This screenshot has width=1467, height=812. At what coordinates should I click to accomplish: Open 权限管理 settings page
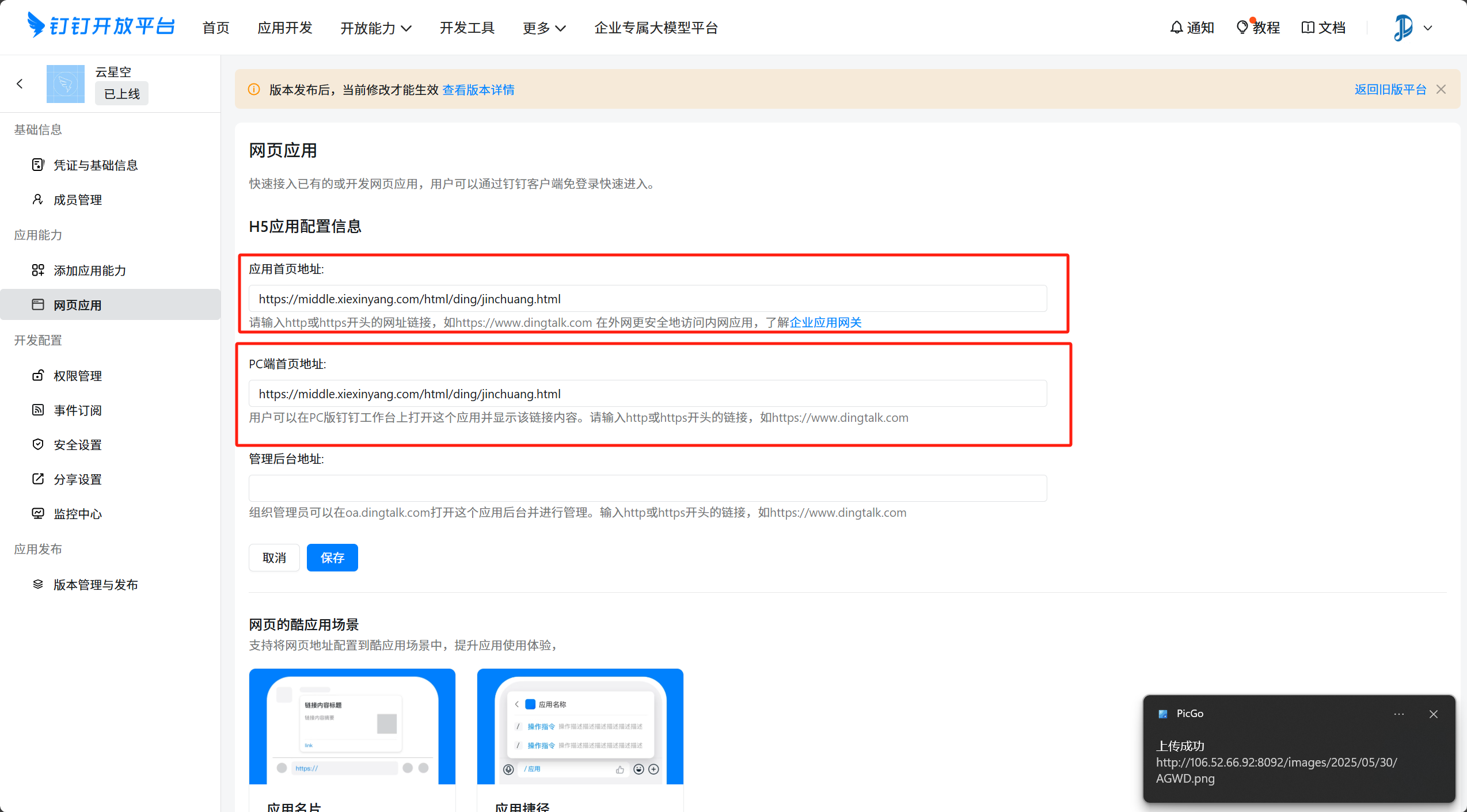click(77, 376)
